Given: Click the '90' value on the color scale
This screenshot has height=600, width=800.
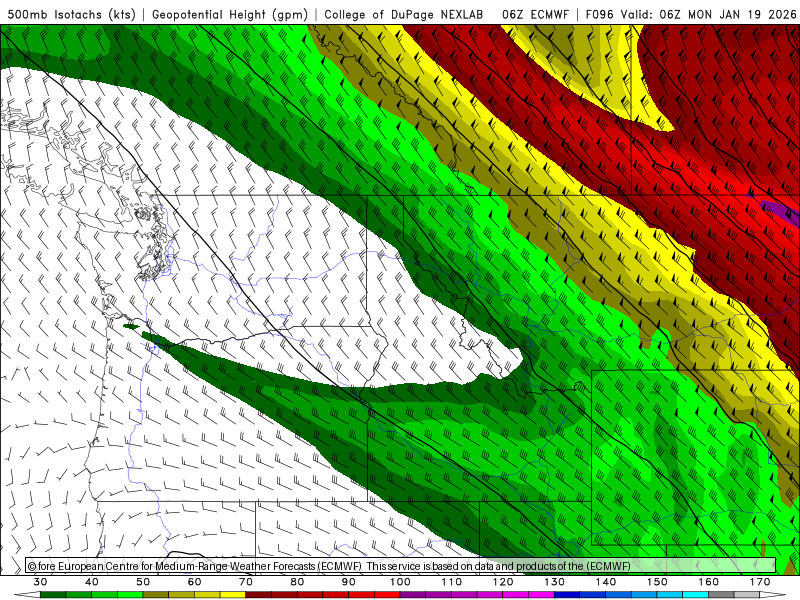Looking at the screenshot, I should tap(349, 582).
